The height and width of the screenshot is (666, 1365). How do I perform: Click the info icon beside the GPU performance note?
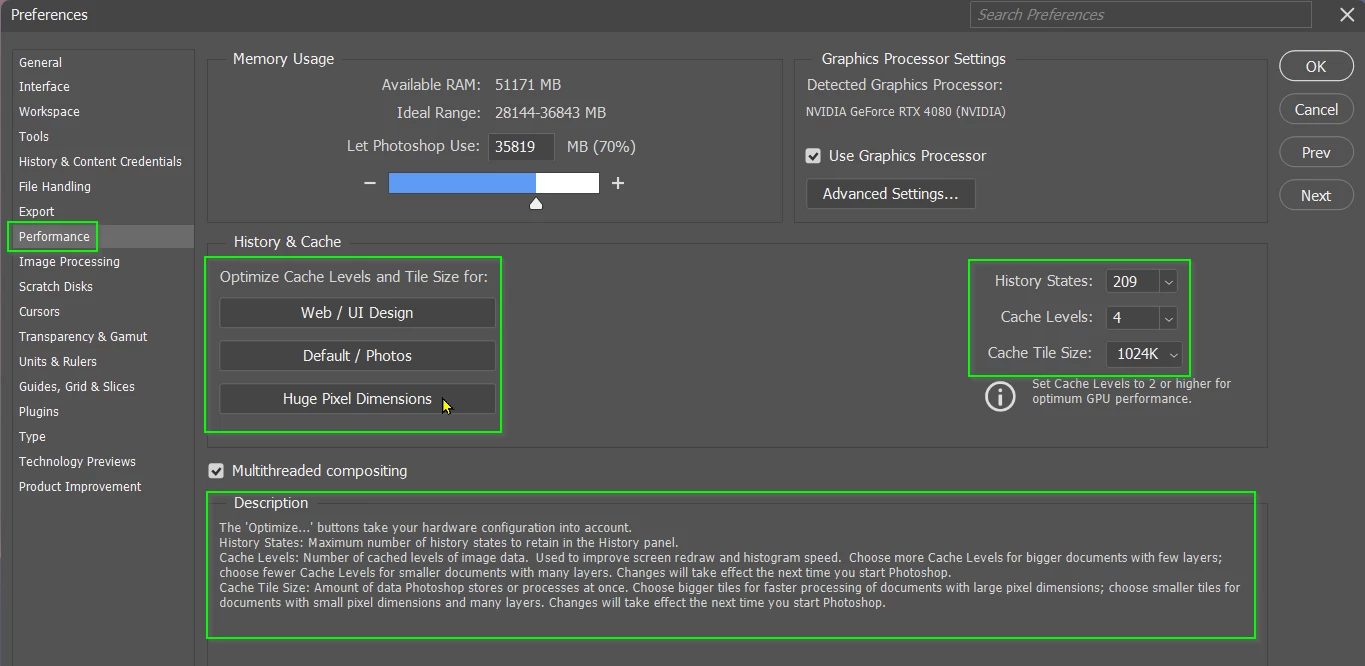[1000, 396]
